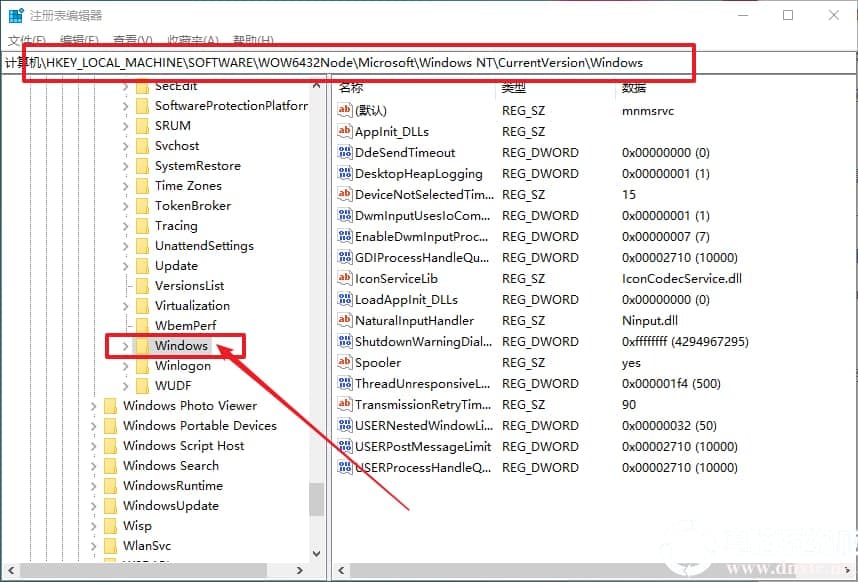Click the ShutdownWarningDial DWORD icon

click(x=345, y=341)
